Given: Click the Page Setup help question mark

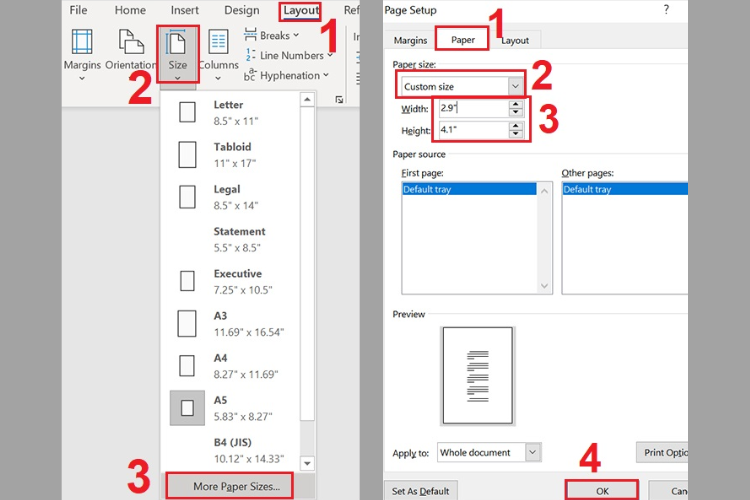Looking at the screenshot, I should [666, 10].
